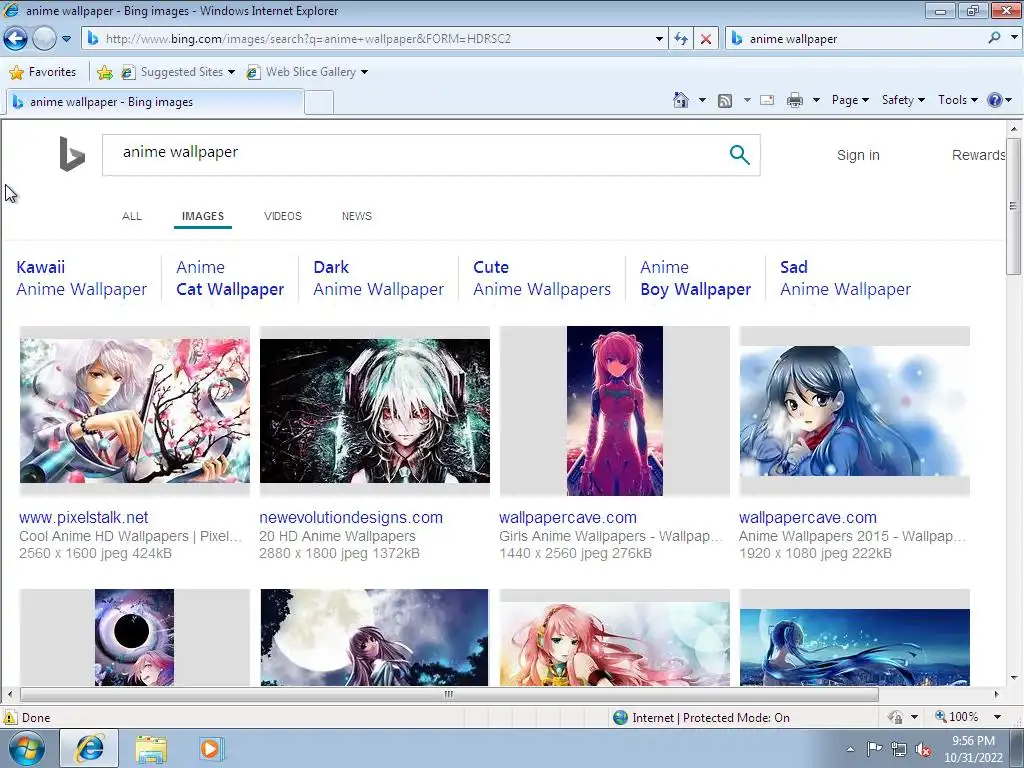Click the RSS Feeds icon
1024x768 pixels.
pyautogui.click(x=724, y=101)
